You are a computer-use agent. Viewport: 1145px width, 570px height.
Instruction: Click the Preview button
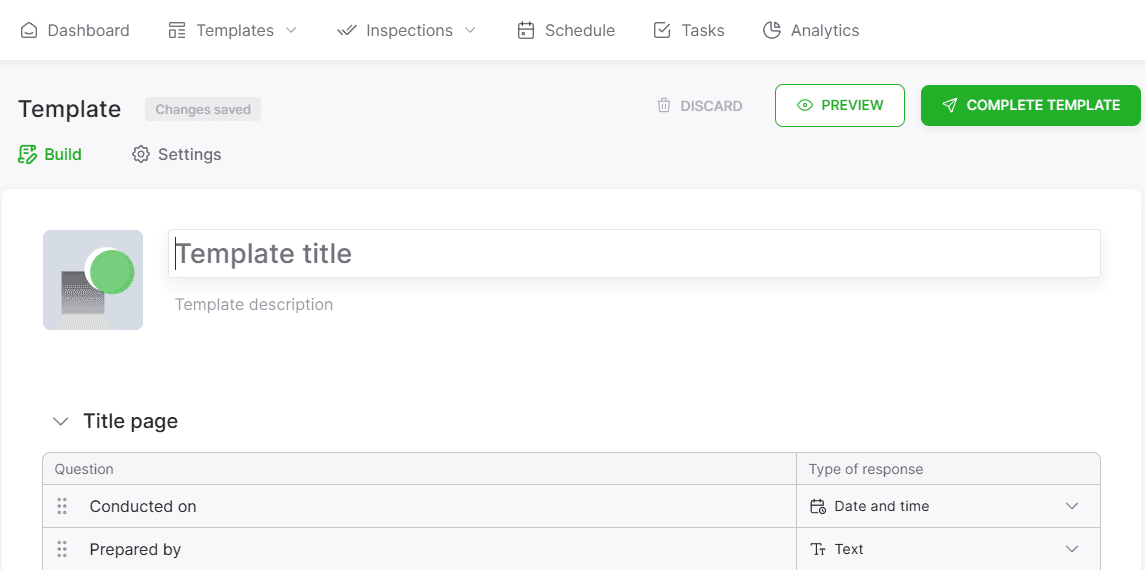pyautogui.click(x=840, y=106)
